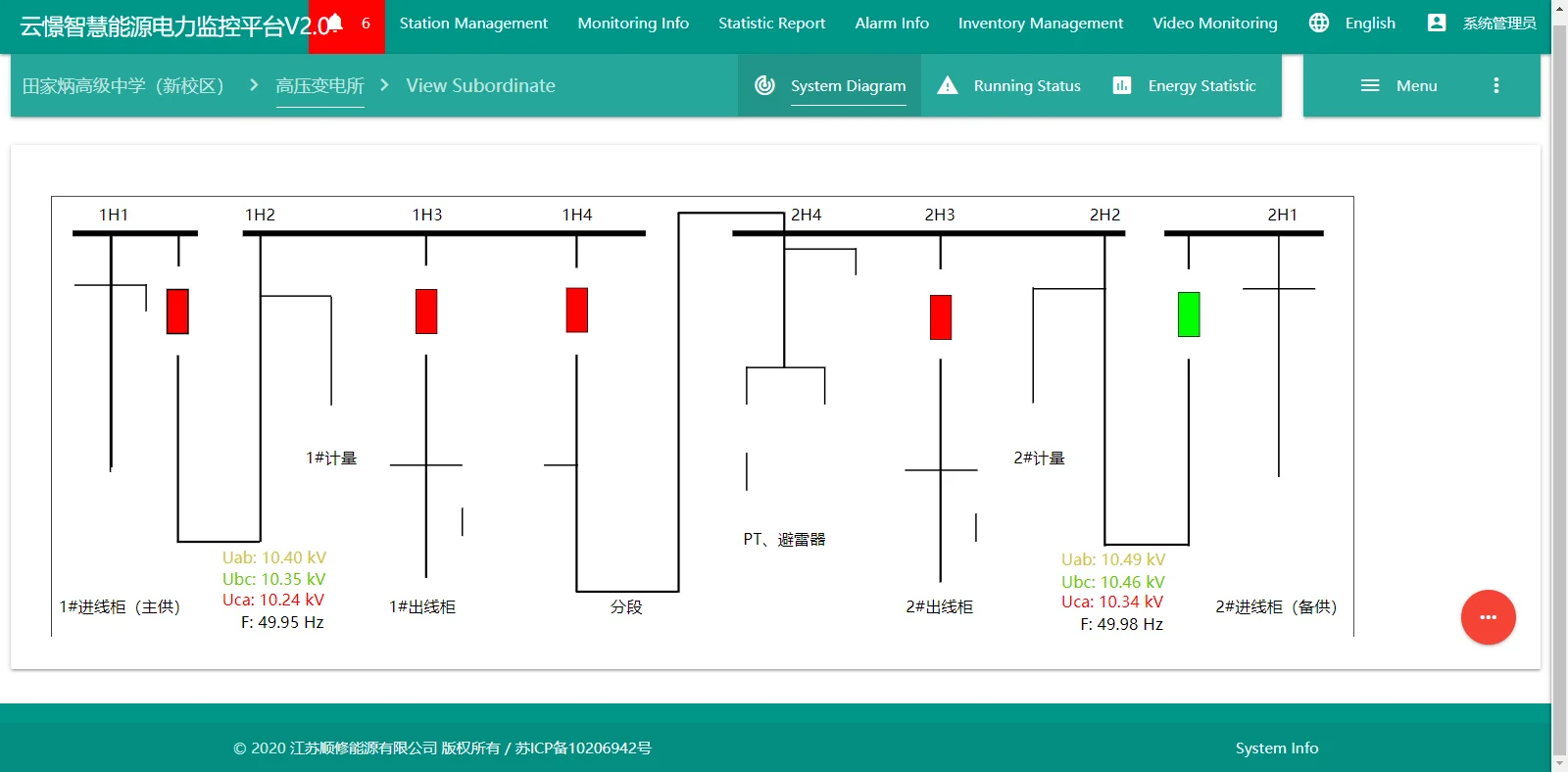The height and width of the screenshot is (772, 1568).
Task: Click the 分段 section label
Action: [x=626, y=606]
